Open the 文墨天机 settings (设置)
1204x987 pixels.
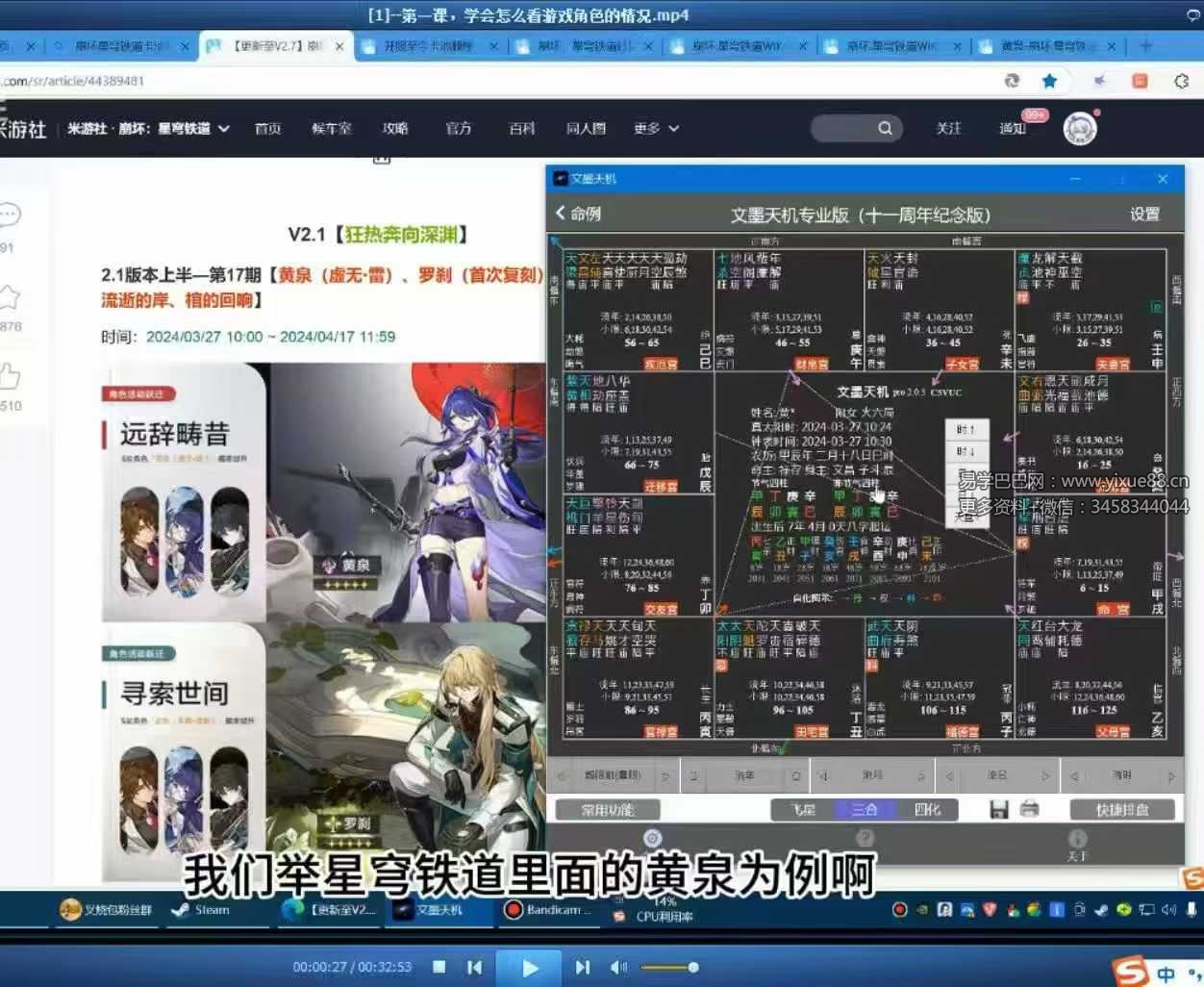pyautogui.click(x=1144, y=215)
